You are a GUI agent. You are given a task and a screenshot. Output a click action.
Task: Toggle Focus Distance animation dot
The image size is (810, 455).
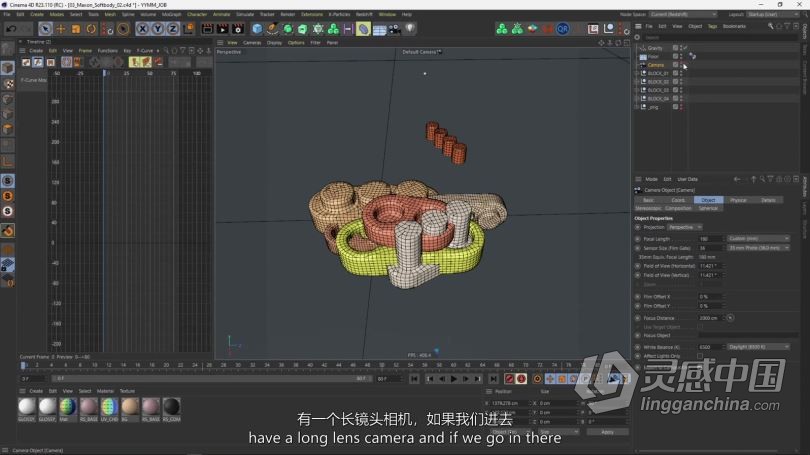(x=637, y=318)
